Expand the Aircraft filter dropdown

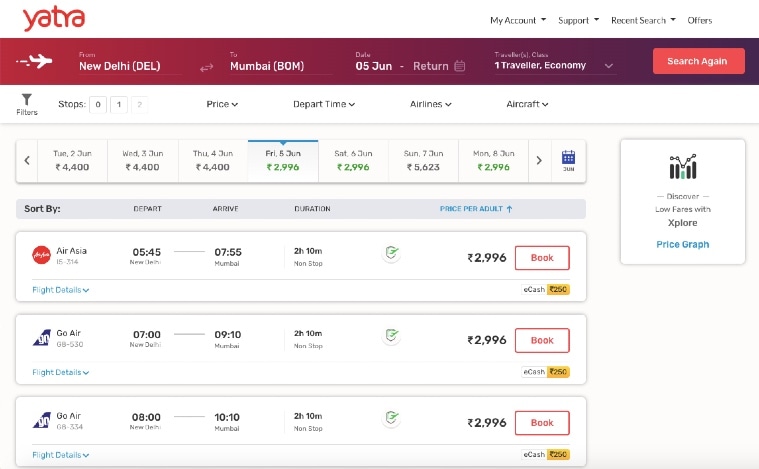527,104
